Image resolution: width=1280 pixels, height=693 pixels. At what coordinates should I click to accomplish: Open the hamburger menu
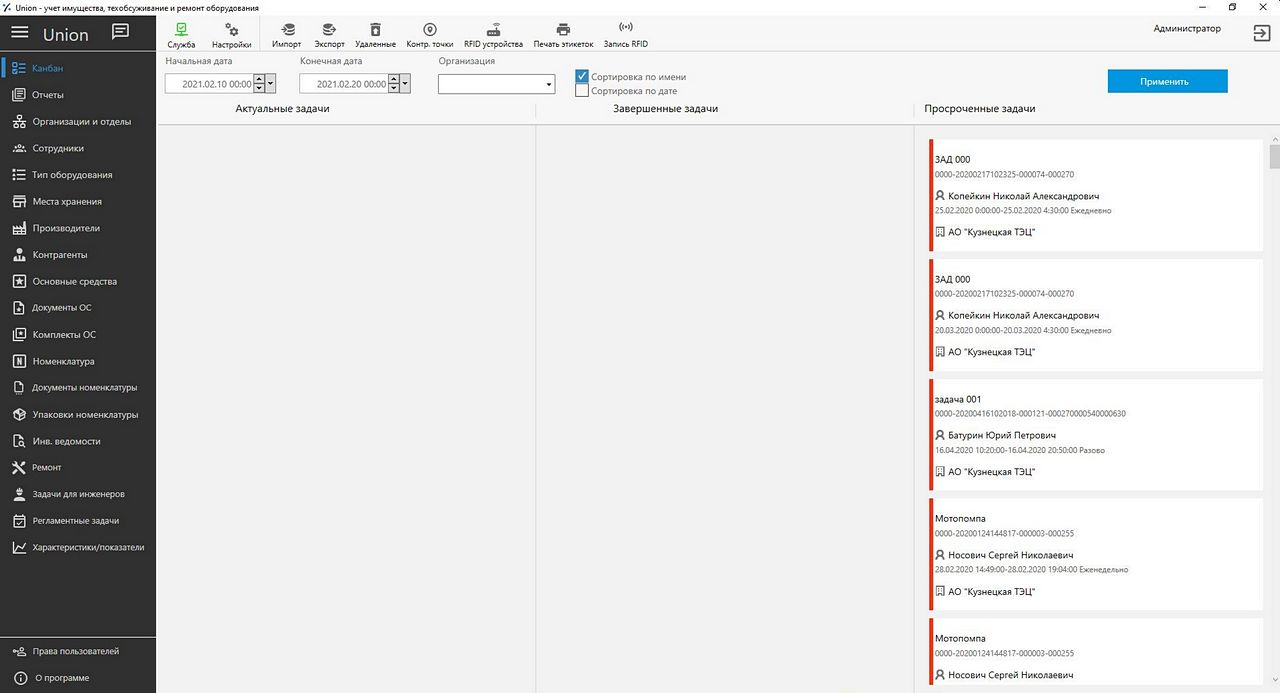pyautogui.click(x=20, y=33)
